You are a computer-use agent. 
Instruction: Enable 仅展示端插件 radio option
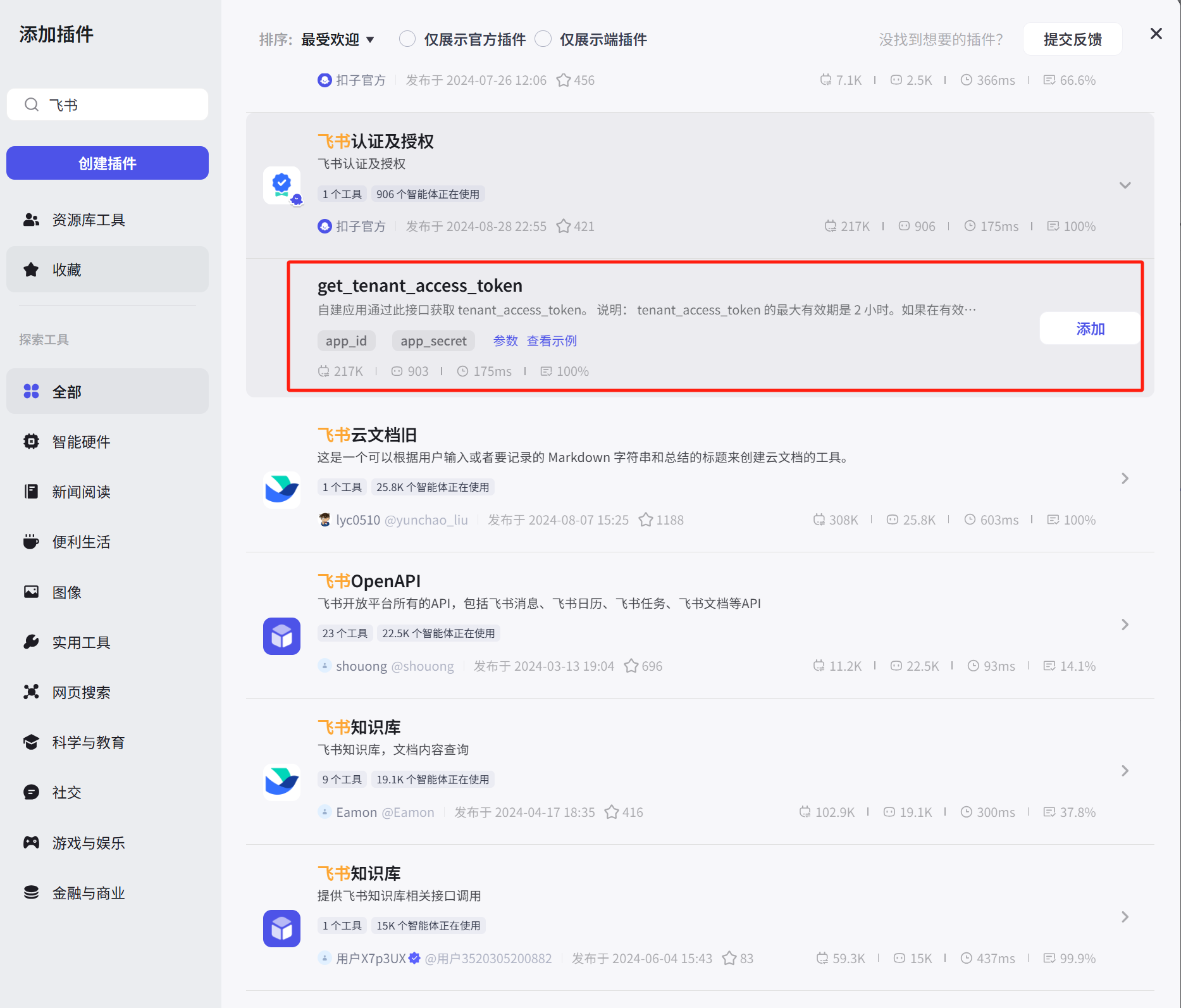tap(543, 39)
